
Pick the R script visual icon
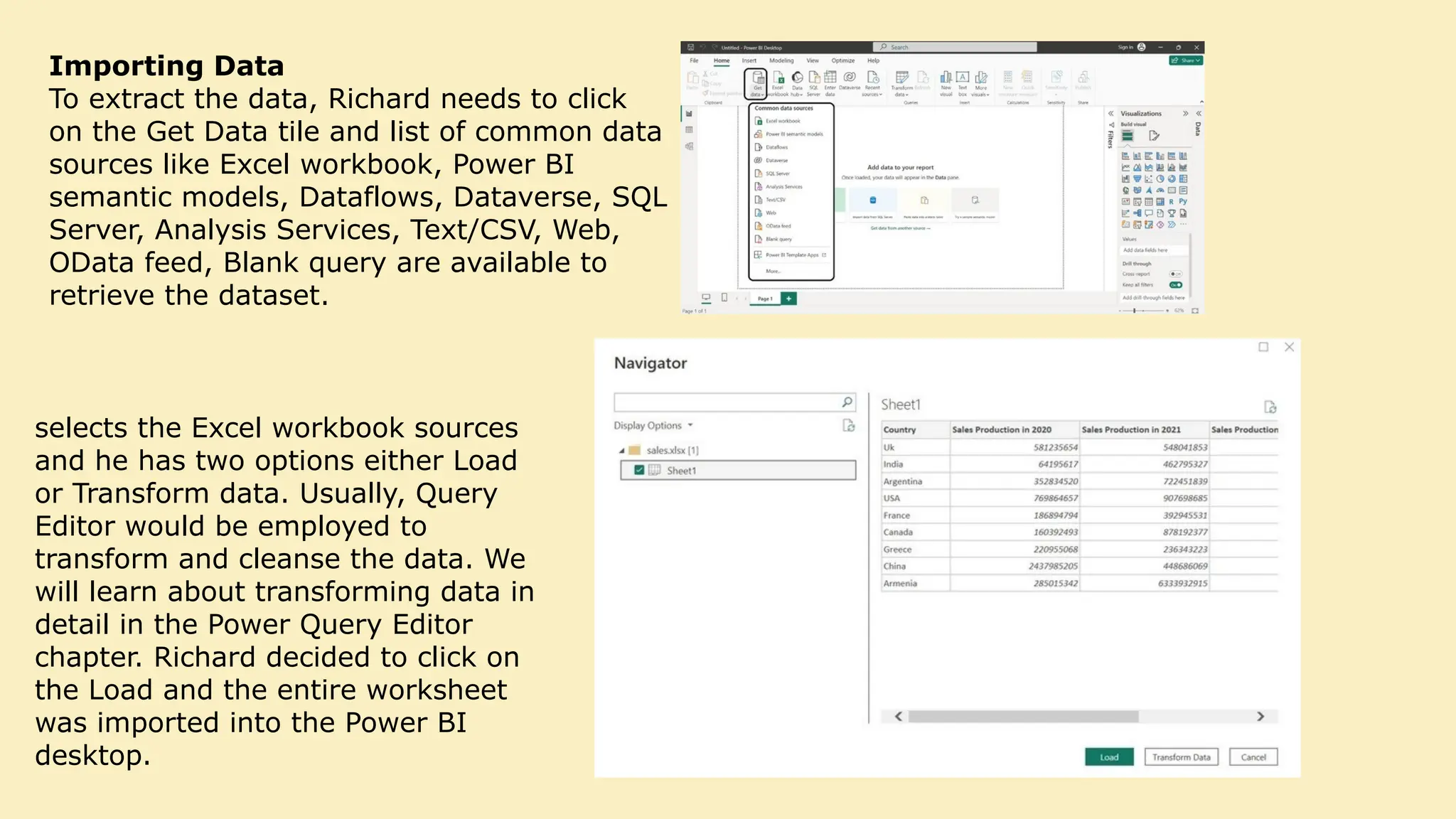pos(1172,202)
